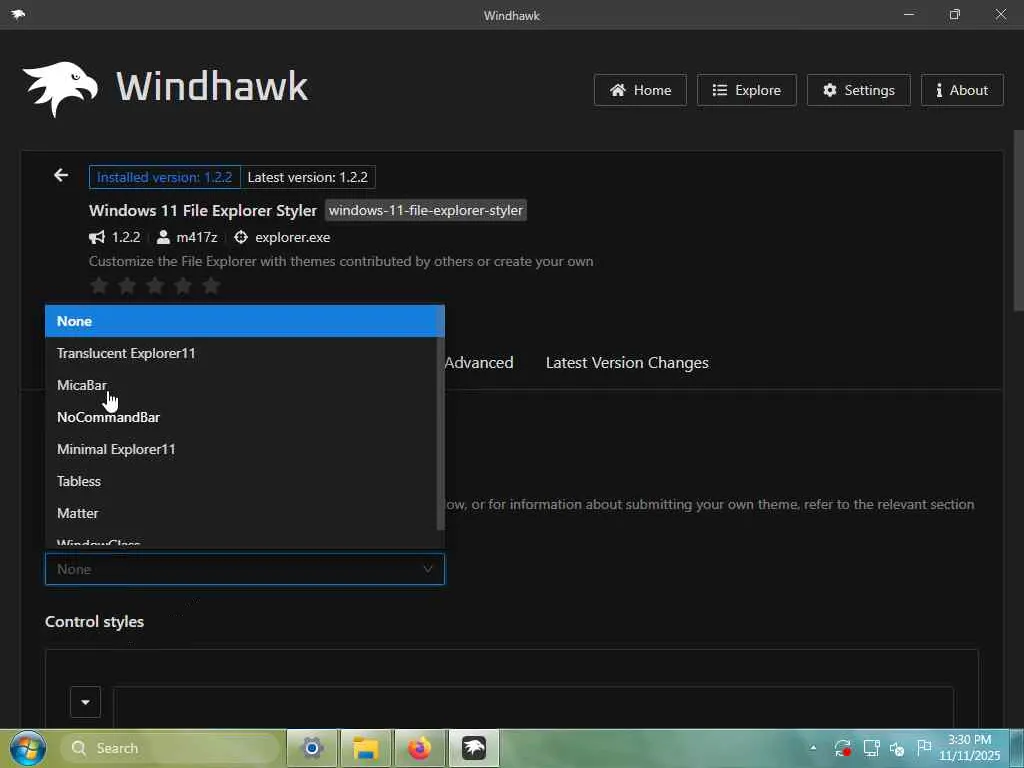Screen dimensions: 1024x768
Task: Open the Windows Start button
Action: 28,748
